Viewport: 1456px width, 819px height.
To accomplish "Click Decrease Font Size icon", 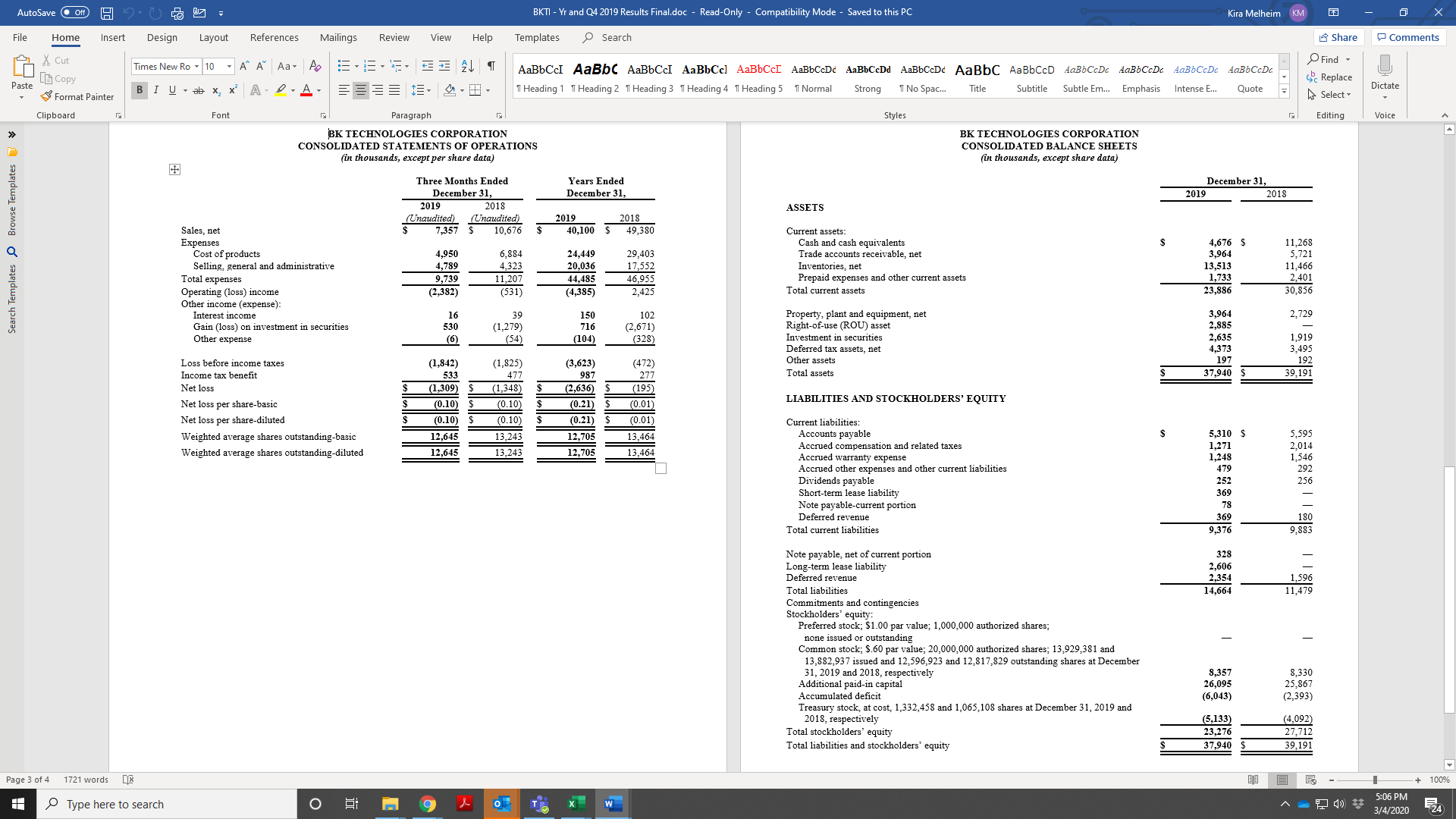I will tap(261, 66).
